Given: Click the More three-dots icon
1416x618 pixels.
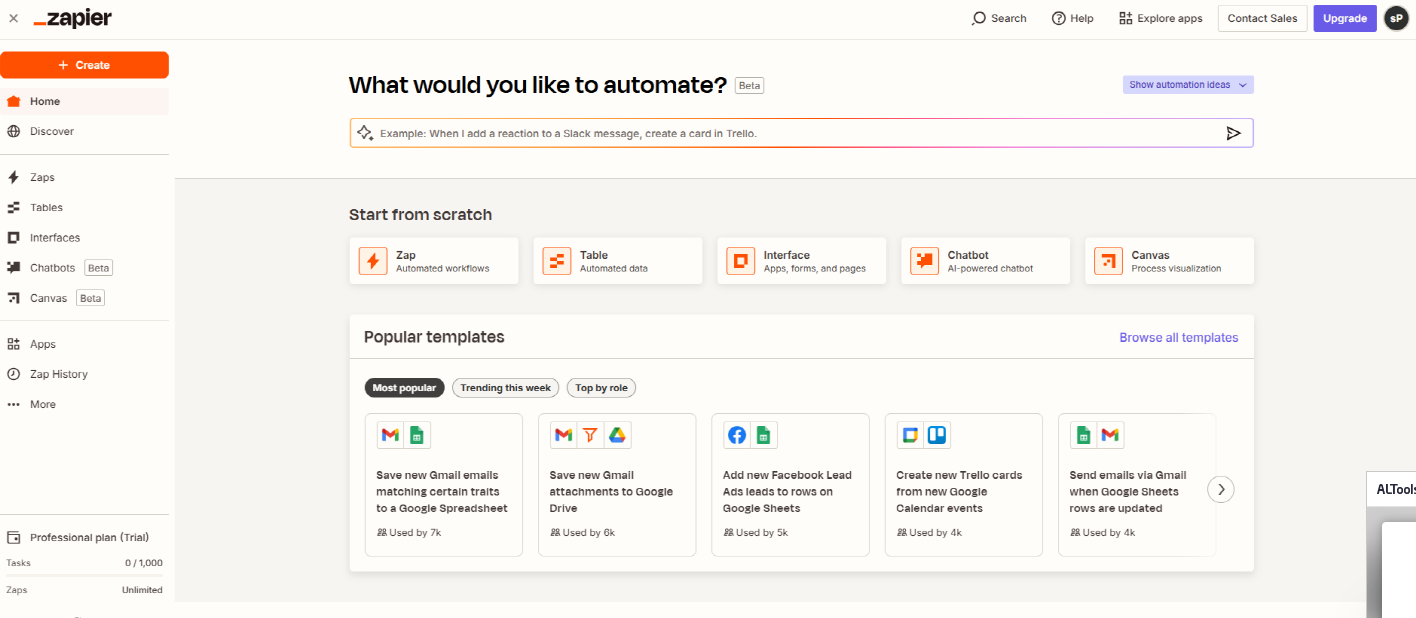Looking at the screenshot, I should point(13,404).
